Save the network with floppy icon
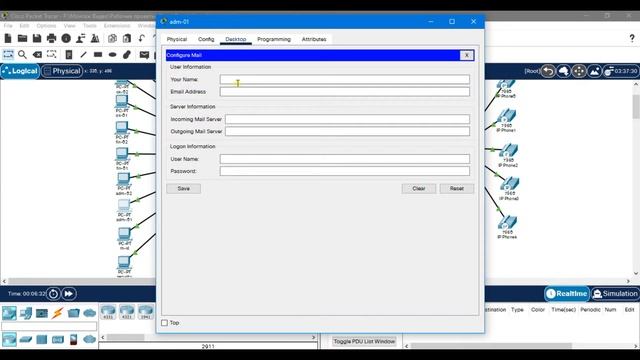 [37, 38]
